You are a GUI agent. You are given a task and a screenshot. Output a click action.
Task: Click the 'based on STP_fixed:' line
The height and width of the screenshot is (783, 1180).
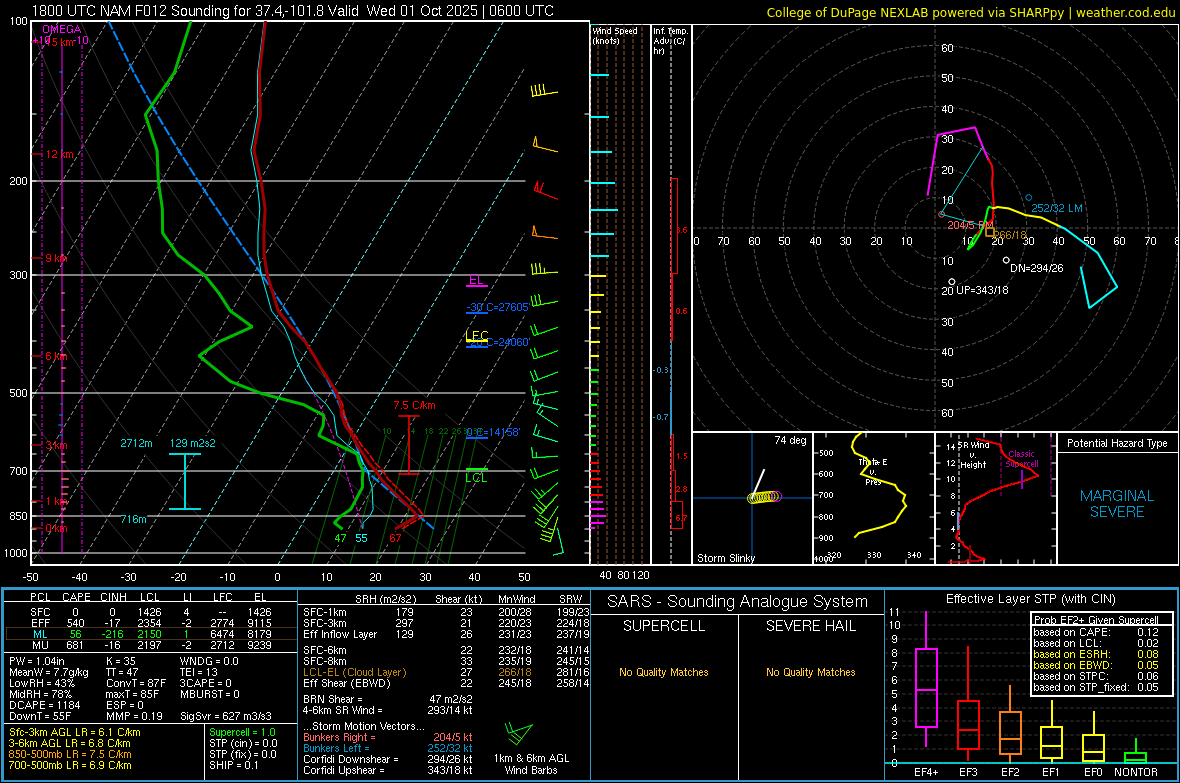[1096, 687]
